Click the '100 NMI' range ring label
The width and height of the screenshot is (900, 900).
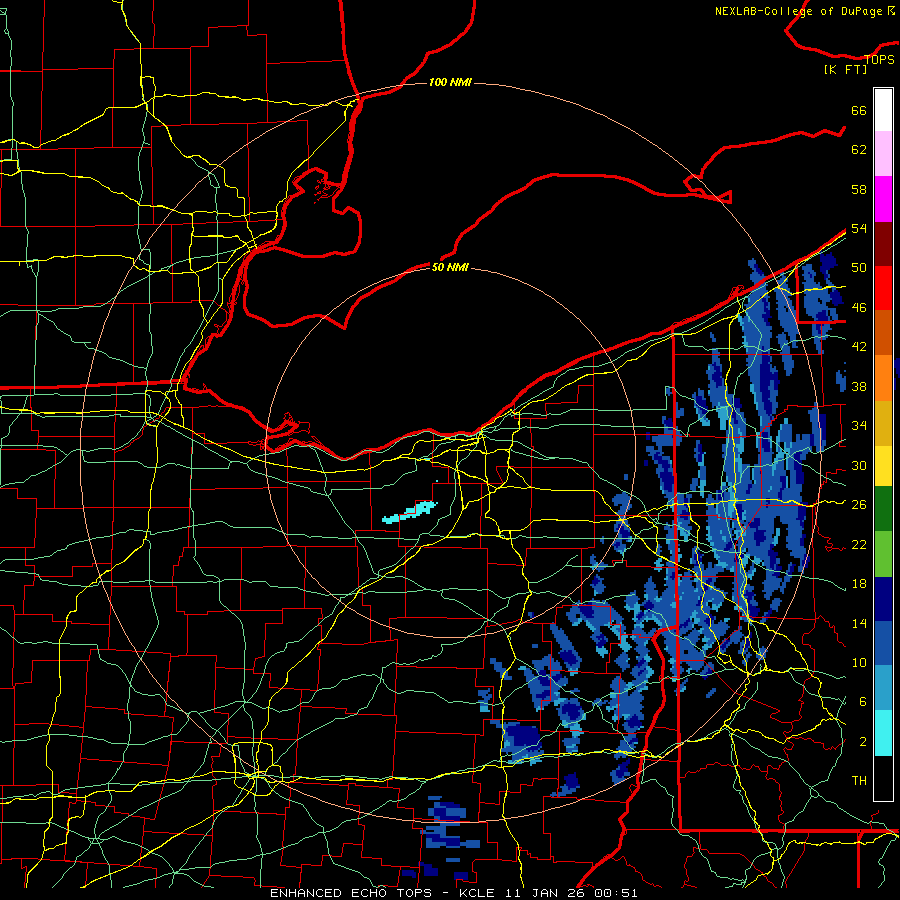[450, 83]
